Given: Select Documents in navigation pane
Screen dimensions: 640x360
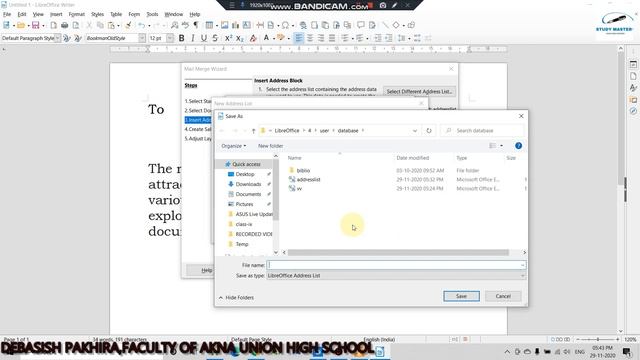Looking at the screenshot, I should (248, 194).
